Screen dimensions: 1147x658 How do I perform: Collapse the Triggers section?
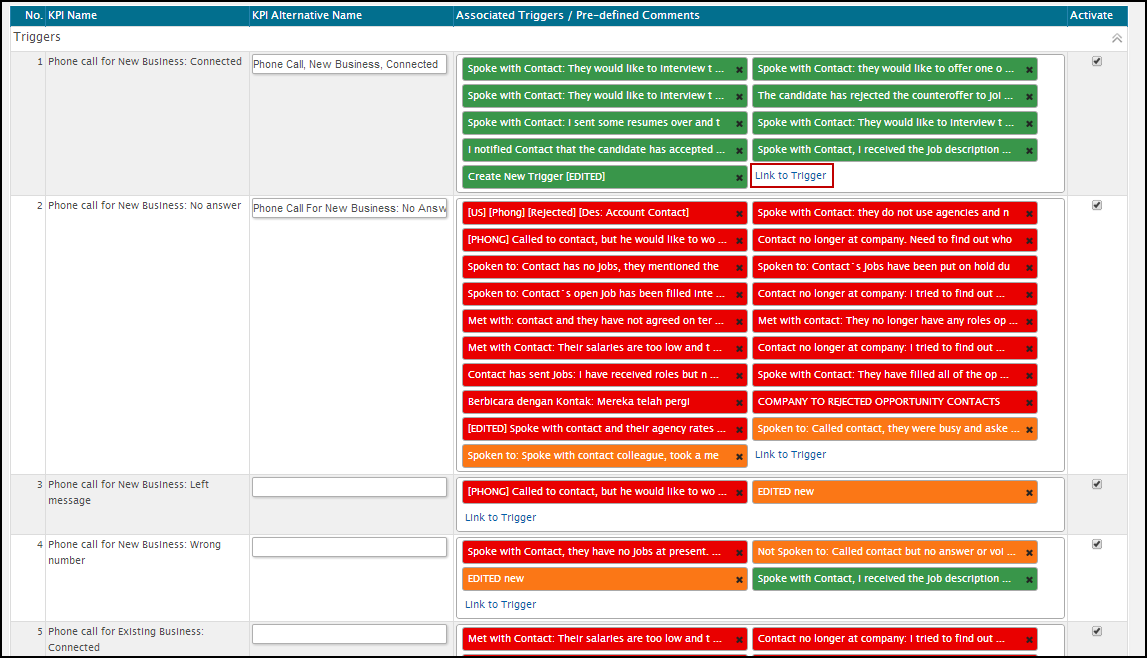[1116, 38]
